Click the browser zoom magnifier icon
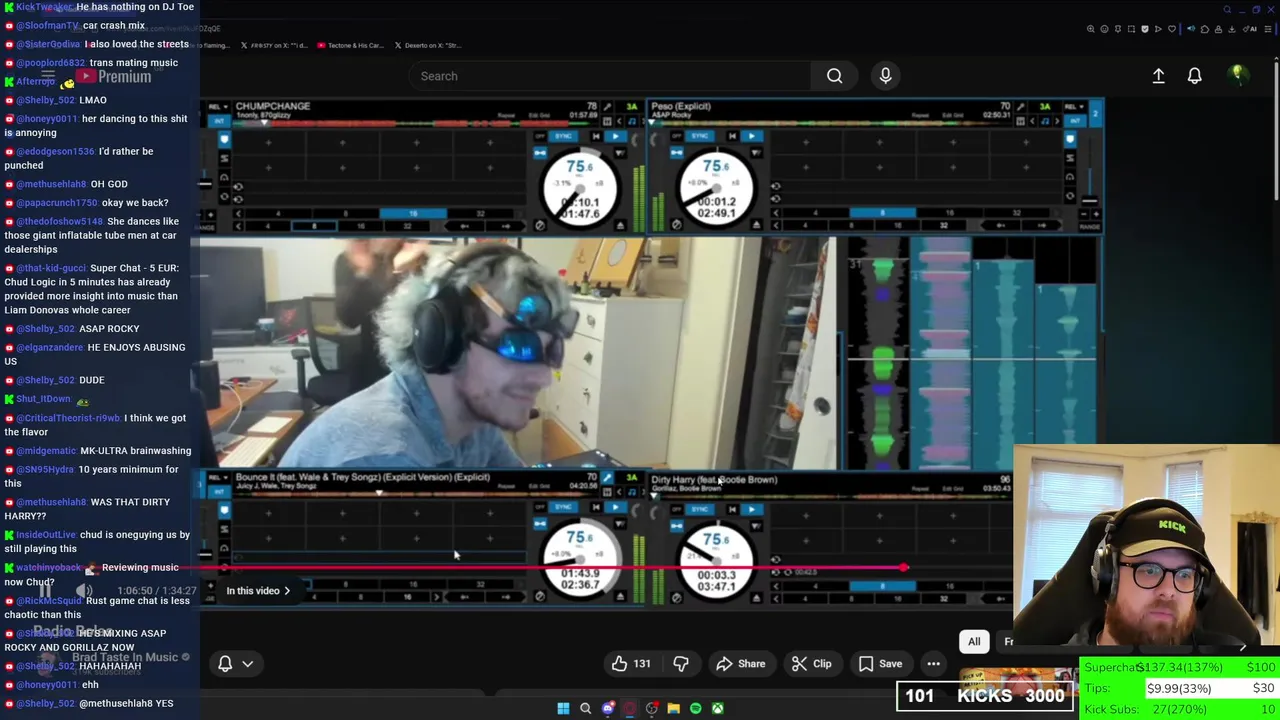 coord(1091,29)
